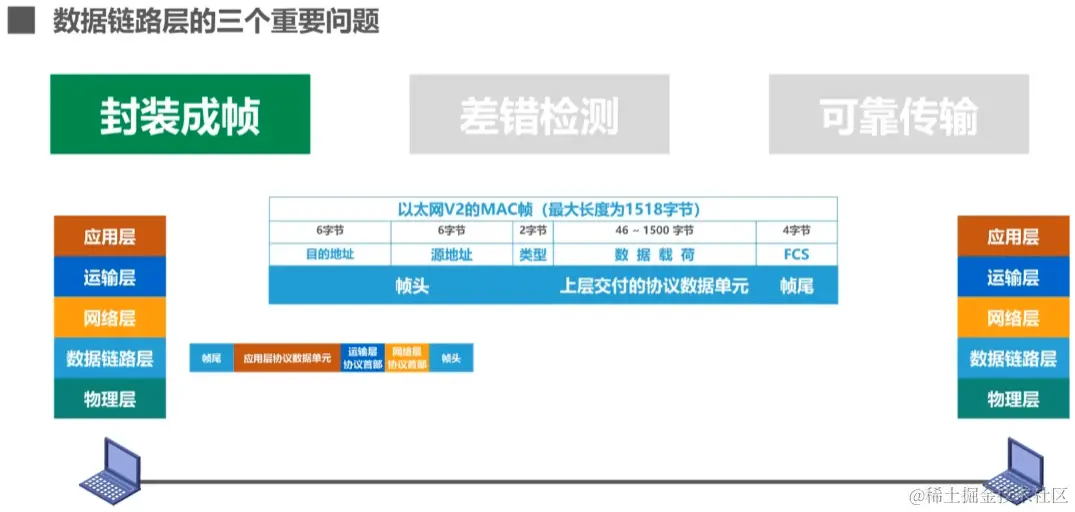Click the 帧头 segment of the small frame strip

click(x=451, y=358)
